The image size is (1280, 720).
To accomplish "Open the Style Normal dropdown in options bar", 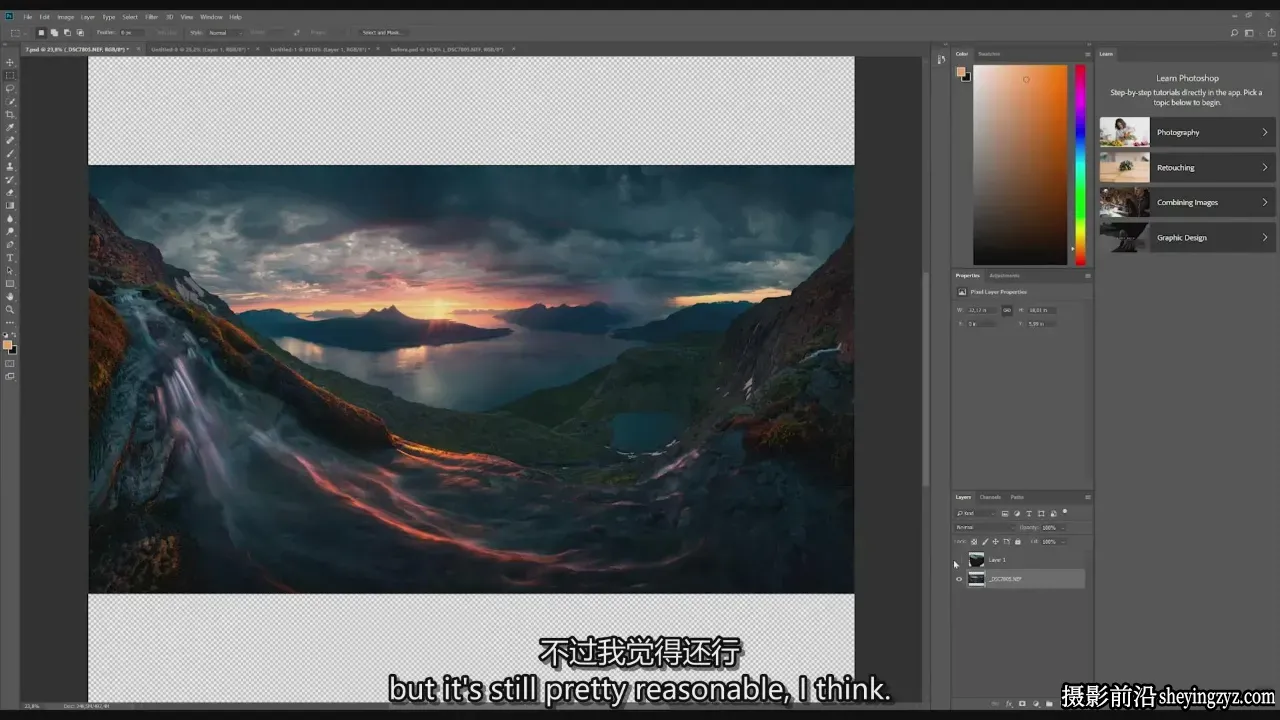I will (225, 33).
